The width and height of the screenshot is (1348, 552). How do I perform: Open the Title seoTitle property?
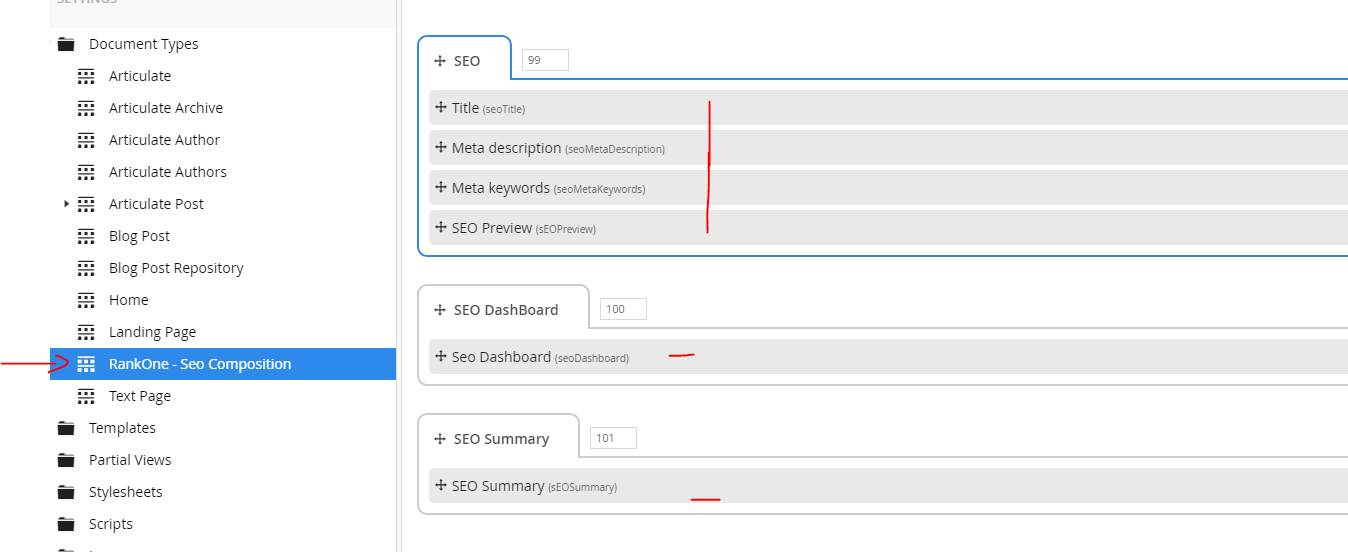point(466,108)
